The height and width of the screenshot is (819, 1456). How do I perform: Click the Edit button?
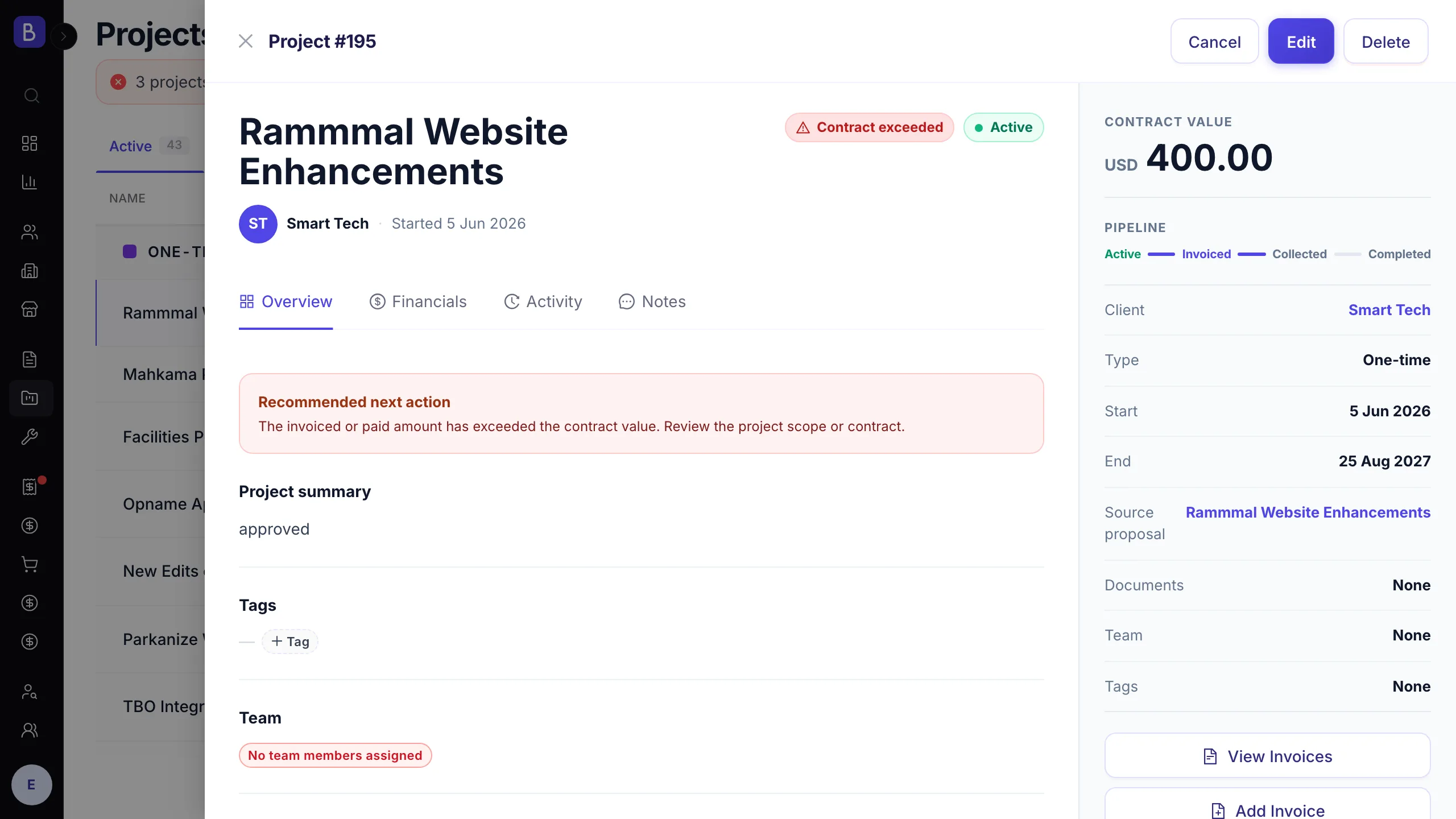1301,42
